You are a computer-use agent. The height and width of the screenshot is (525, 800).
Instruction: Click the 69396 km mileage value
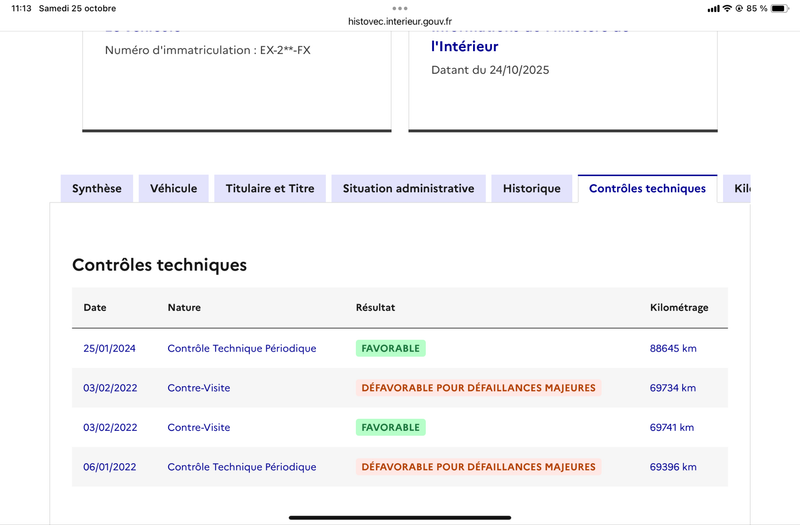pos(673,467)
